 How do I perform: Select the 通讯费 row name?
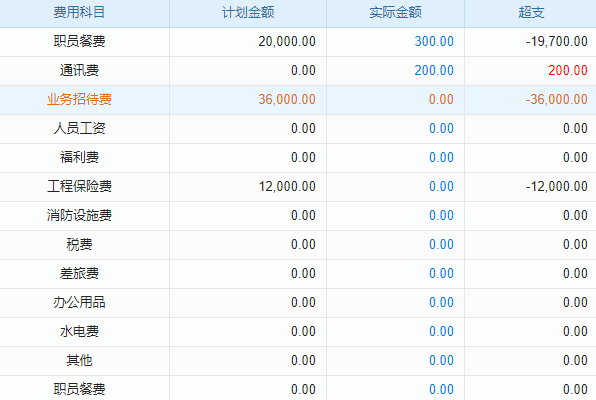79,70
